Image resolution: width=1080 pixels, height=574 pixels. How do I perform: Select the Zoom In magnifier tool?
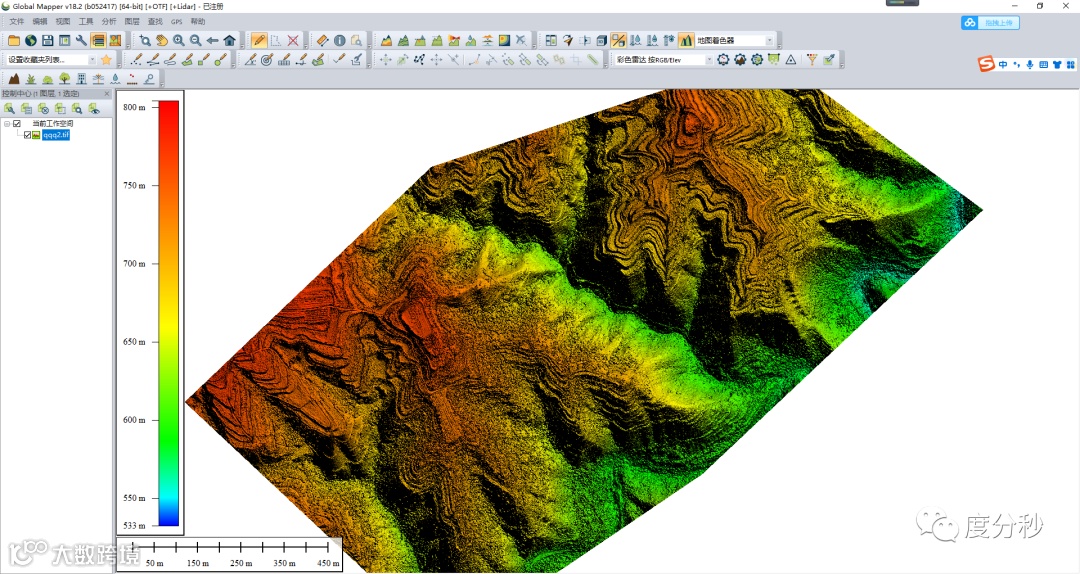178,41
